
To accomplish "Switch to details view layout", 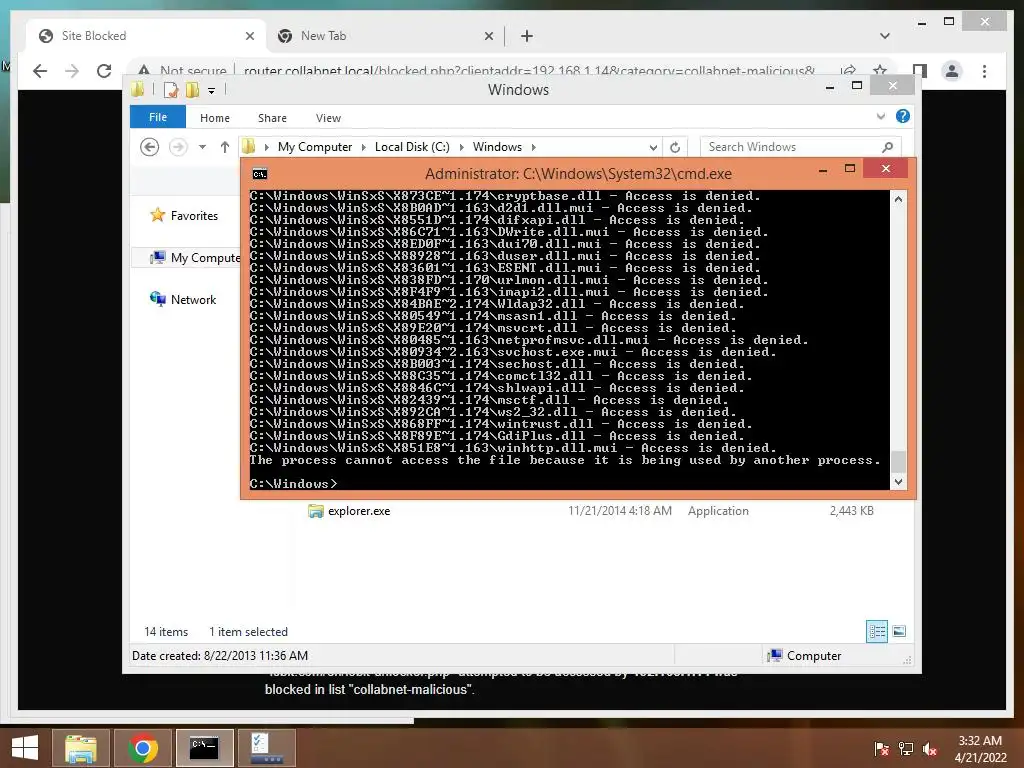I will click(x=877, y=631).
